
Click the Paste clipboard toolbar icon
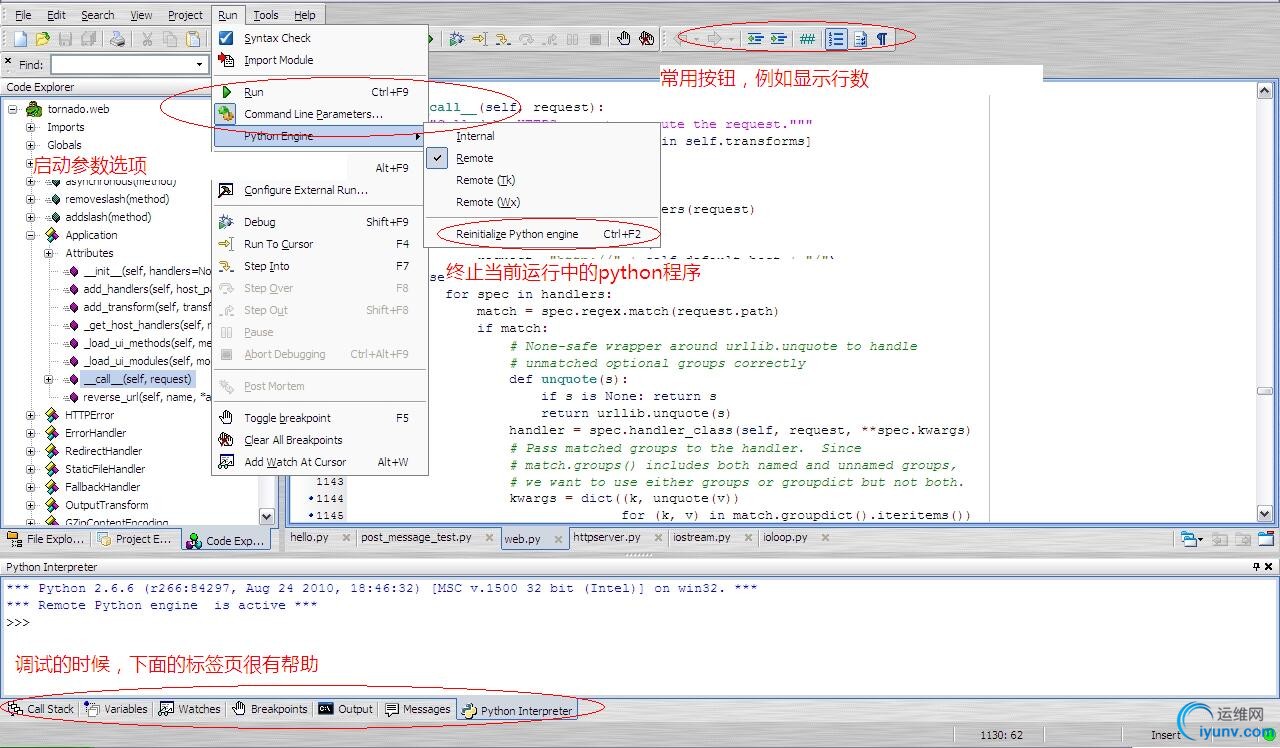click(193, 39)
